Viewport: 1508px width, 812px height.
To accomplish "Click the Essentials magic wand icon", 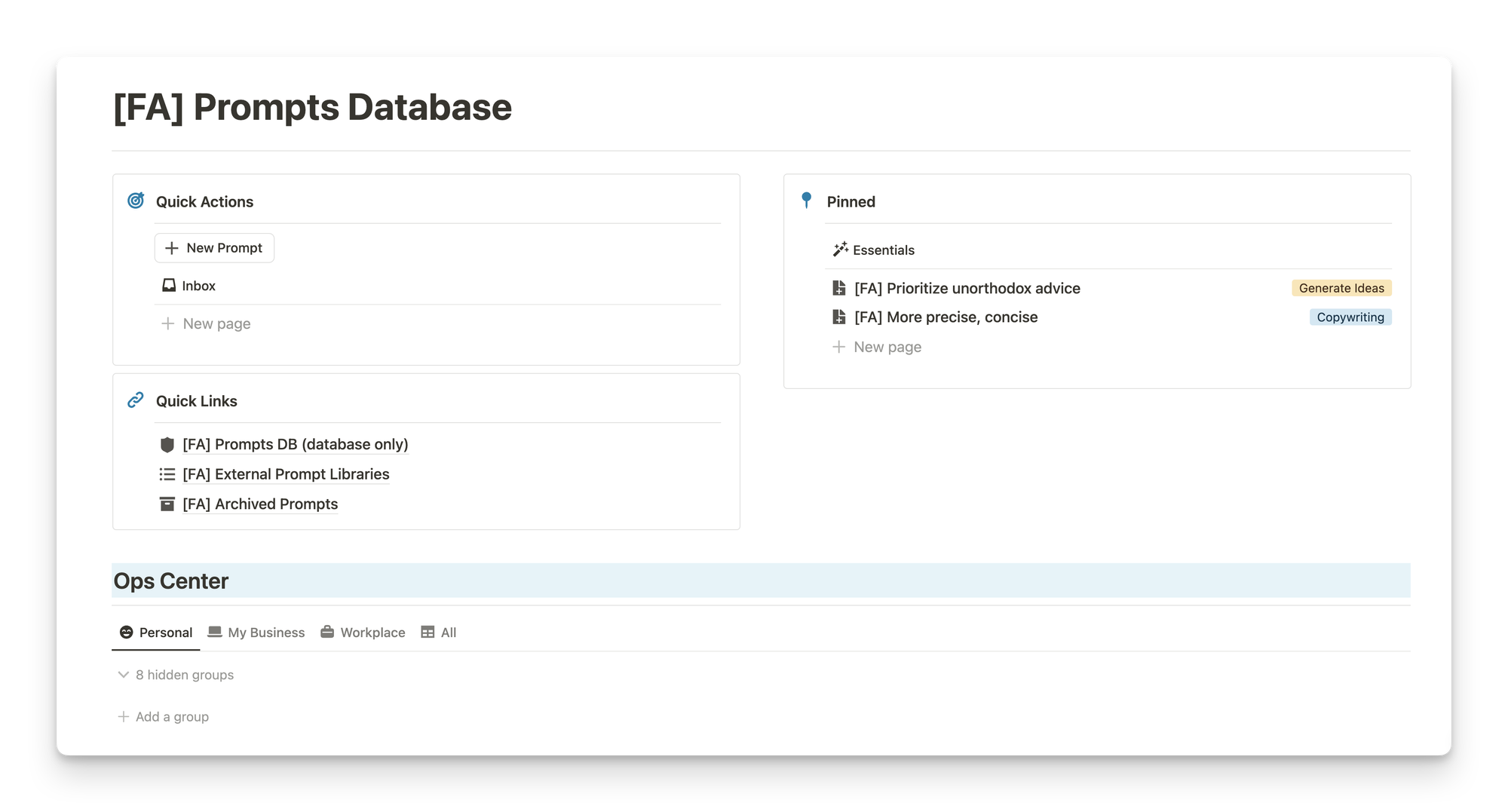I will click(x=841, y=250).
